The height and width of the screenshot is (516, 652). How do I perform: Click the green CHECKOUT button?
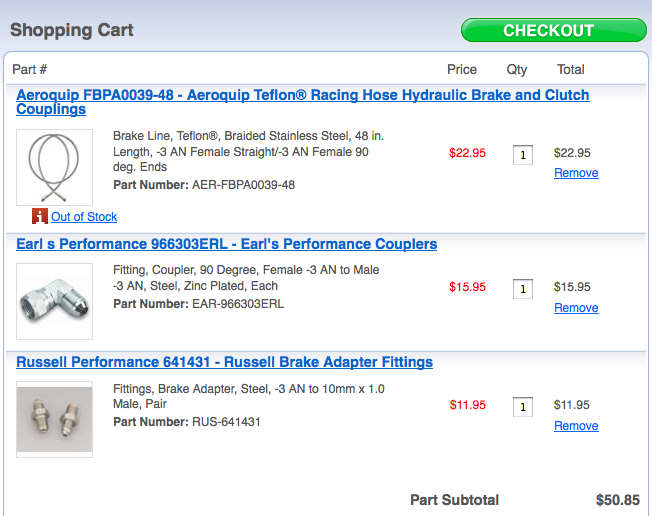553,30
